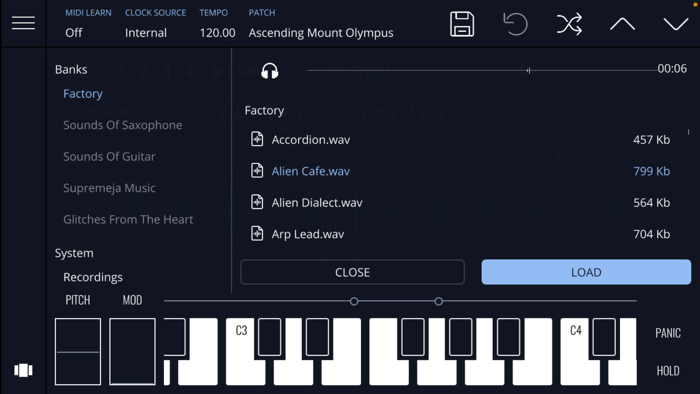Select Accordion.wav file name
Screen dimensions: 700x394
(x=311, y=140)
